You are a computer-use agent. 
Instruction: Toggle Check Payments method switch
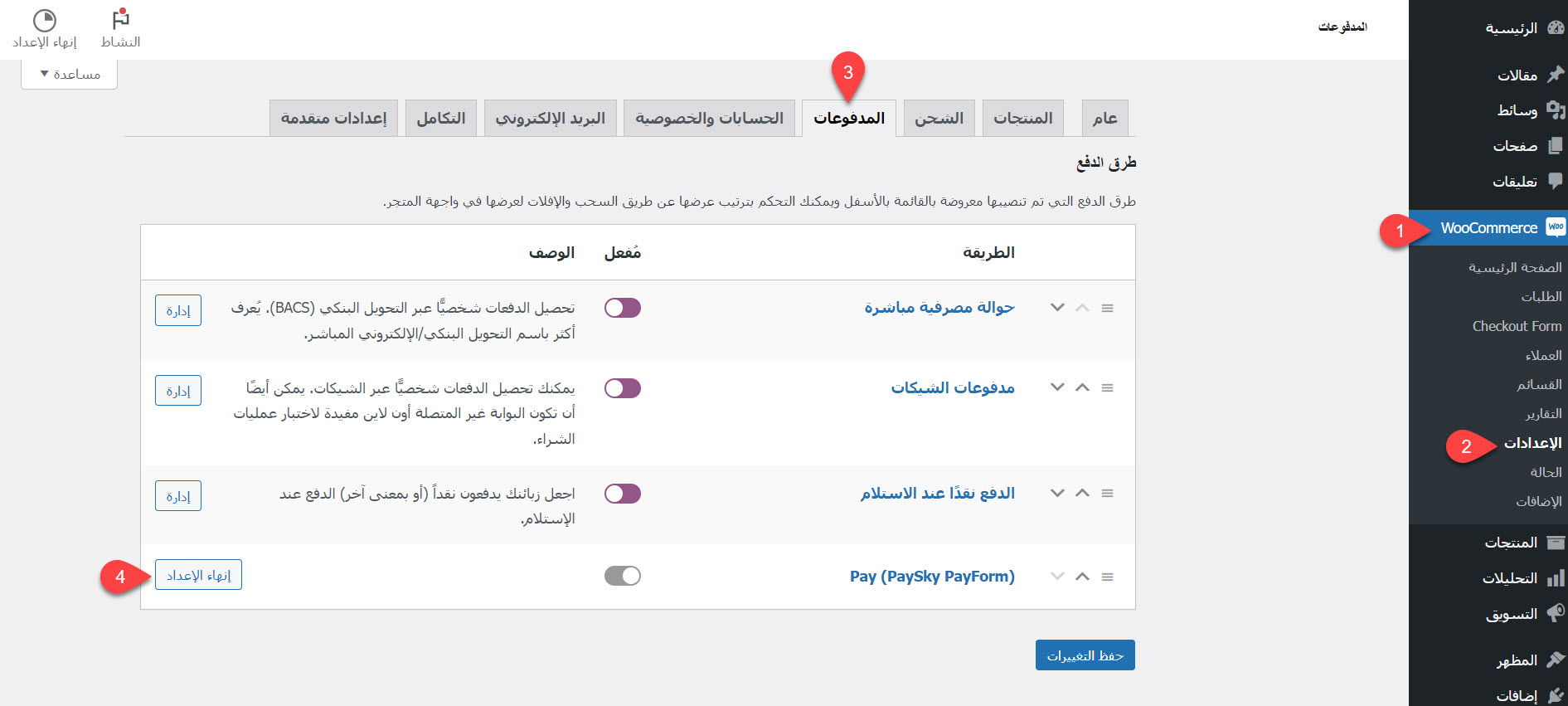623,388
